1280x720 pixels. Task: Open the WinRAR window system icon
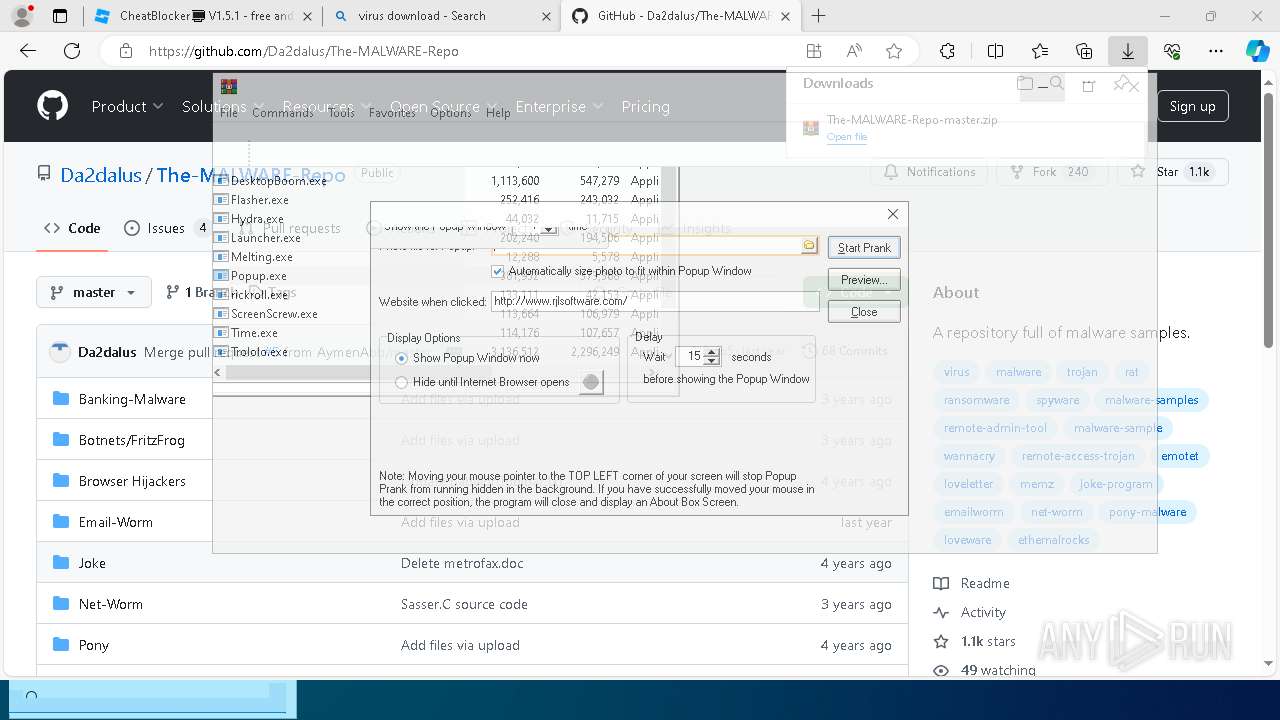[x=229, y=86]
